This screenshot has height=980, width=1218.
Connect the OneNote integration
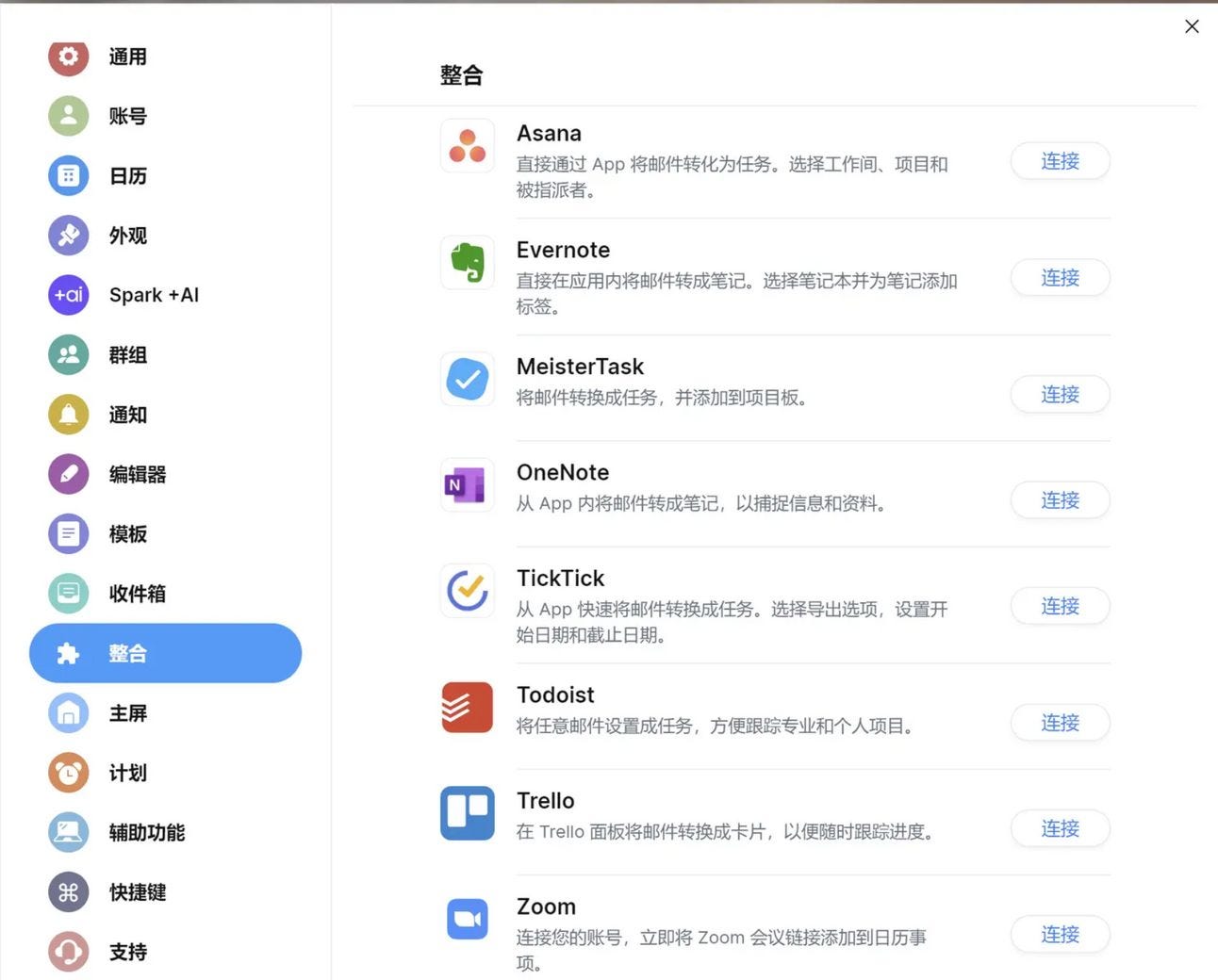click(1060, 500)
